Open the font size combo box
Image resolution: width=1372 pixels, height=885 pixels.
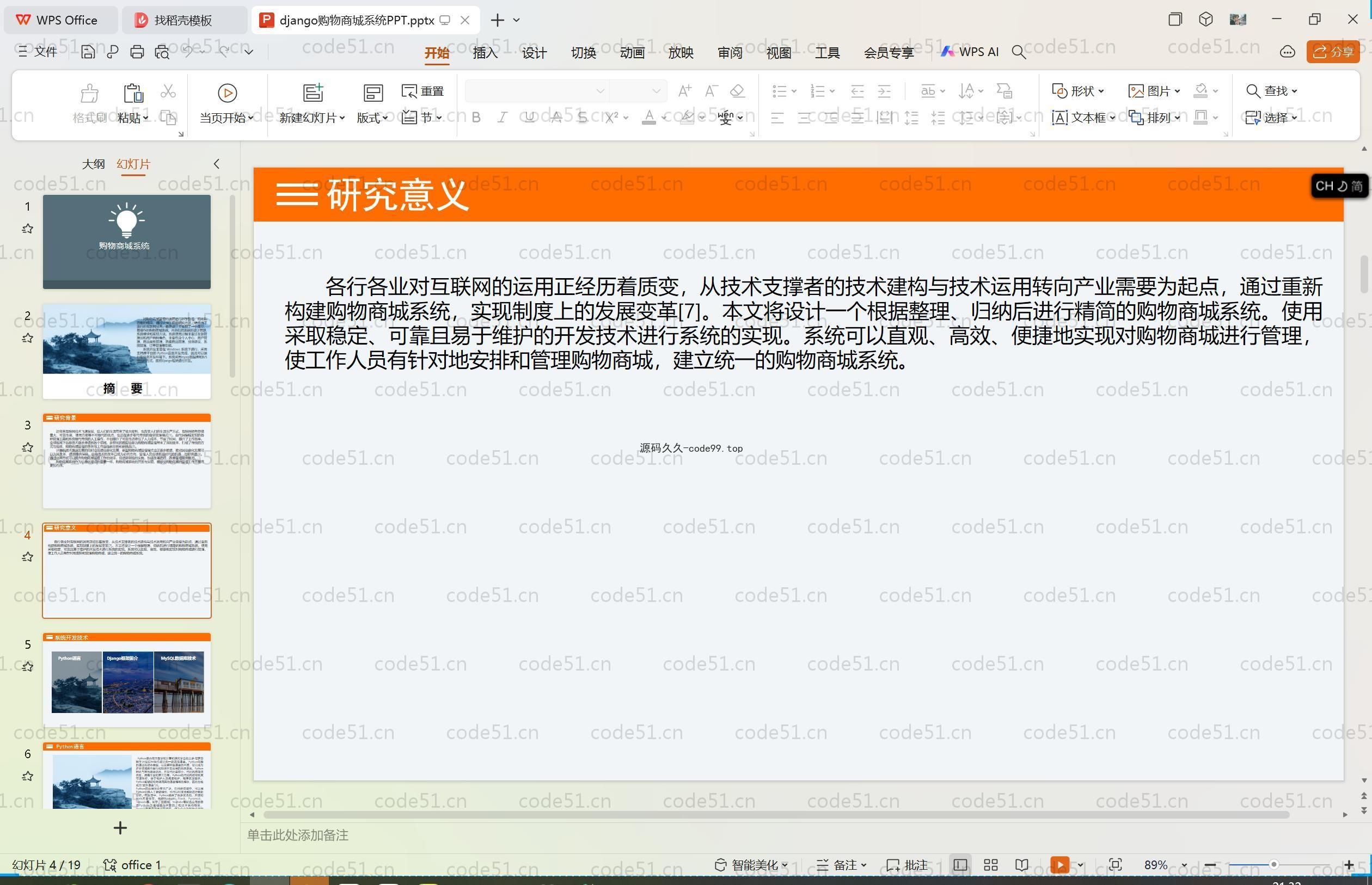coord(638,91)
